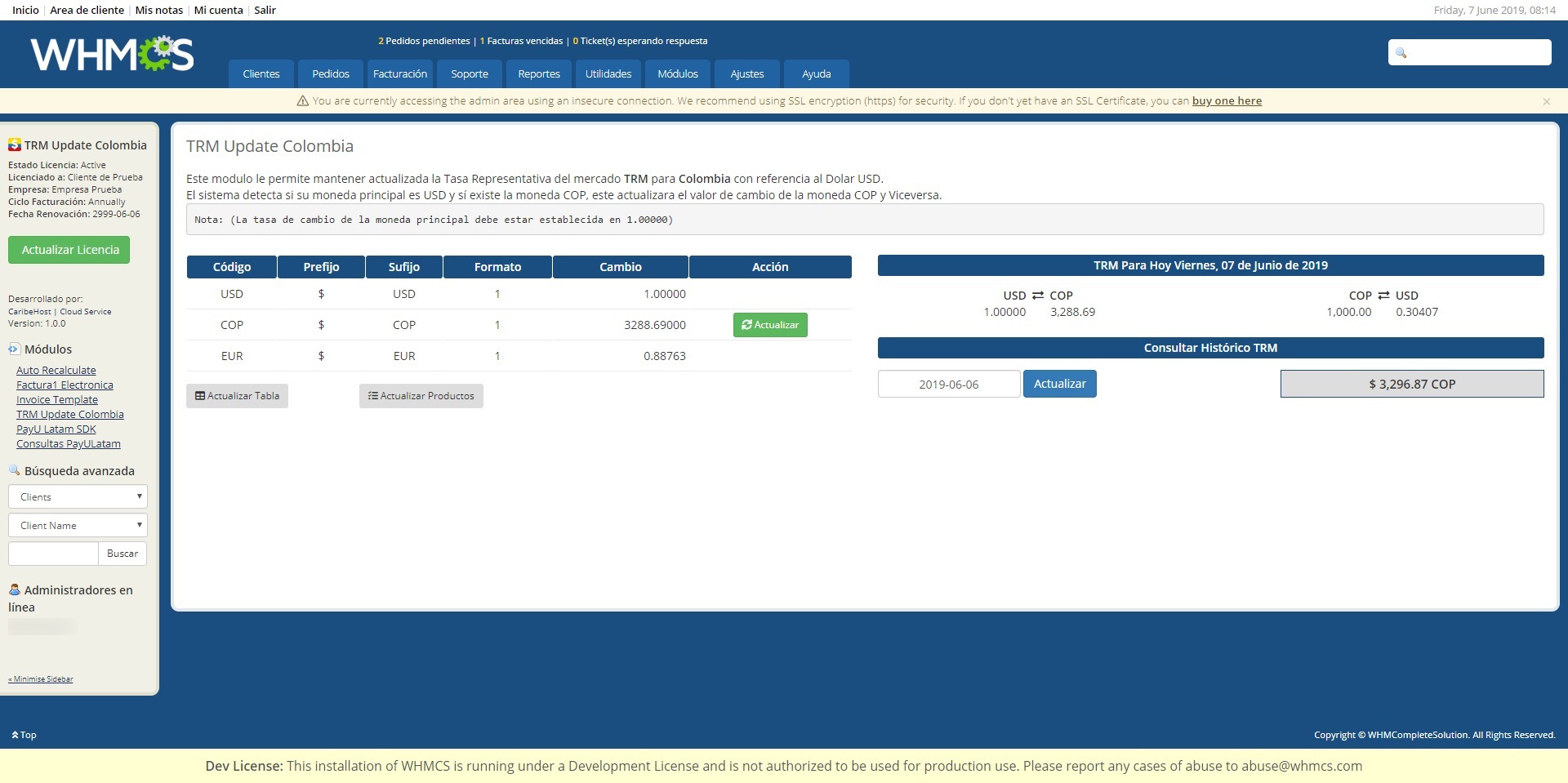1568x783 pixels.
Task: Dismiss the SSL warning banner
Action: (x=1546, y=101)
